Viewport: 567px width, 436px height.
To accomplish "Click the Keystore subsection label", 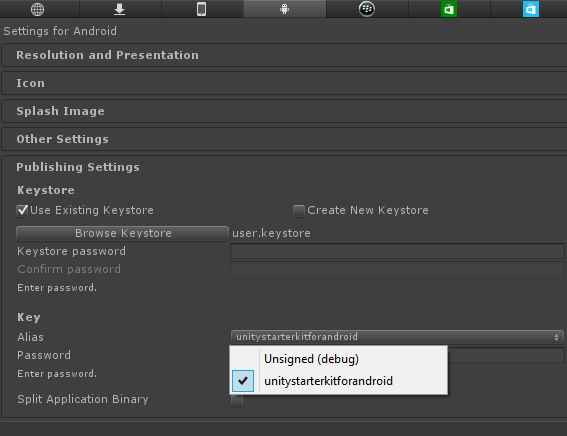I will tap(46, 190).
